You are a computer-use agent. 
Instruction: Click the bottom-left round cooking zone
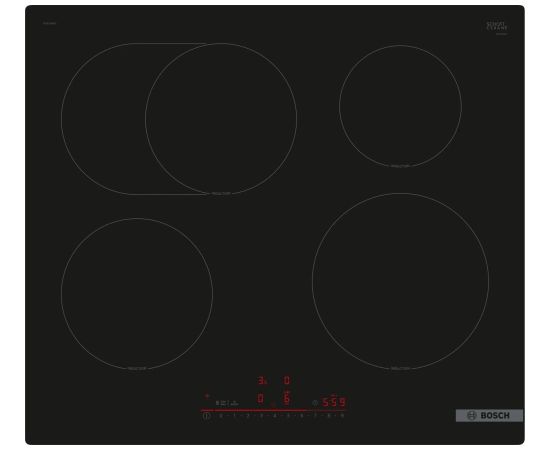click(137, 294)
